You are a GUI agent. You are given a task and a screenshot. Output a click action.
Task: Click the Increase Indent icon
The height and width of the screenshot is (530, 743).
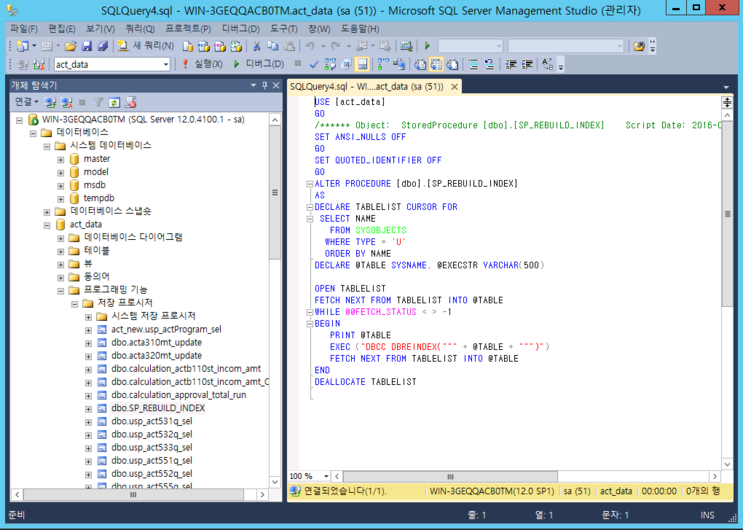[527, 64]
